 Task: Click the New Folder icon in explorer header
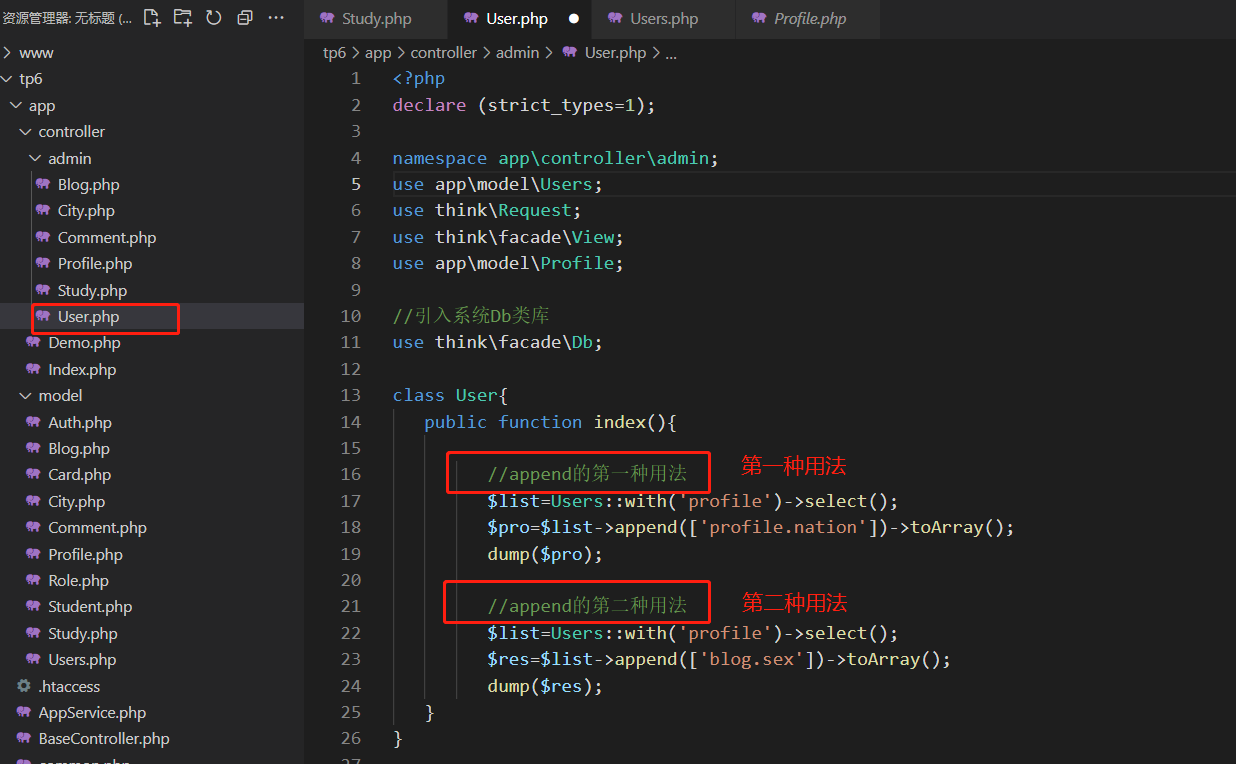[x=183, y=17]
